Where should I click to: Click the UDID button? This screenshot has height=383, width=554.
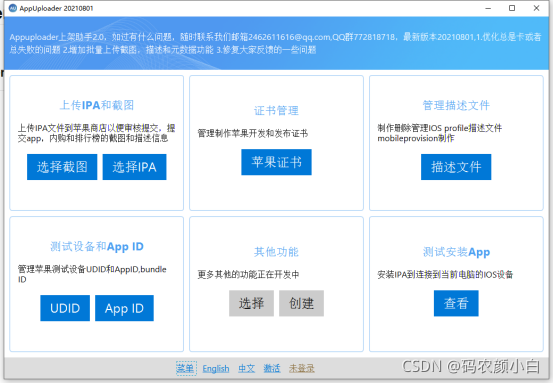(65, 308)
